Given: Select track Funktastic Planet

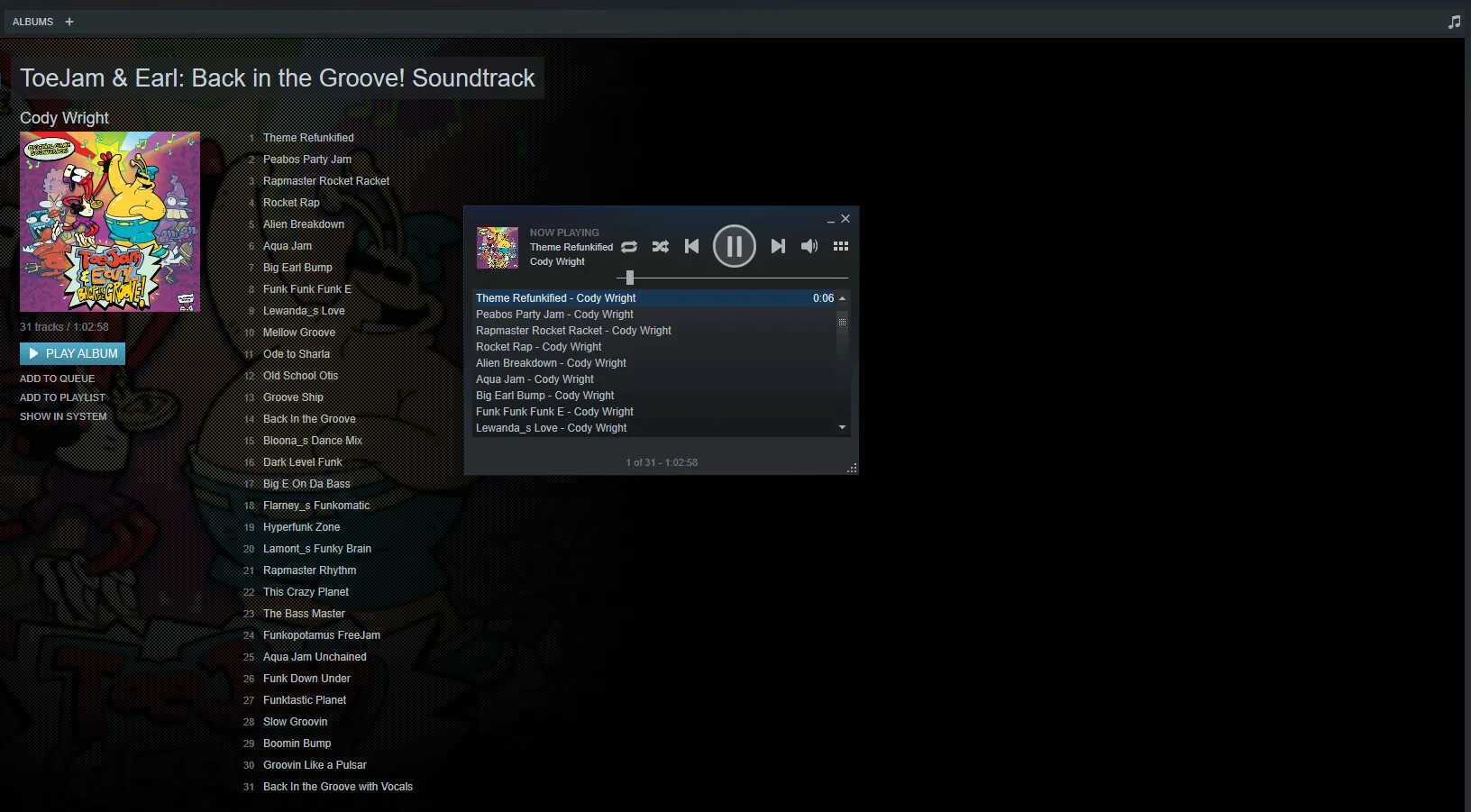Looking at the screenshot, I should pyautogui.click(x=305, y=700).
